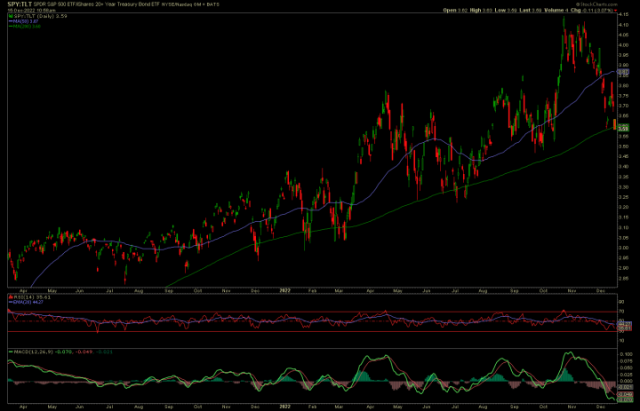Click the SPY:TLT ticker symbol title
This screenshot has width=640, height=411.
21,5
